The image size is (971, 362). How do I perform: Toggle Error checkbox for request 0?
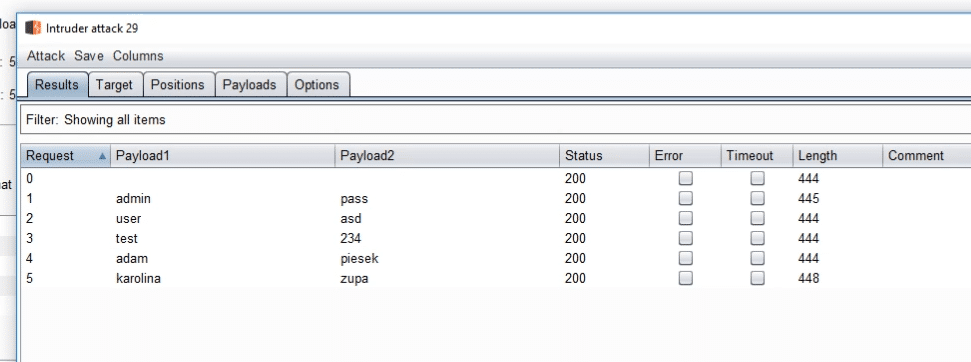pos(686,179)
